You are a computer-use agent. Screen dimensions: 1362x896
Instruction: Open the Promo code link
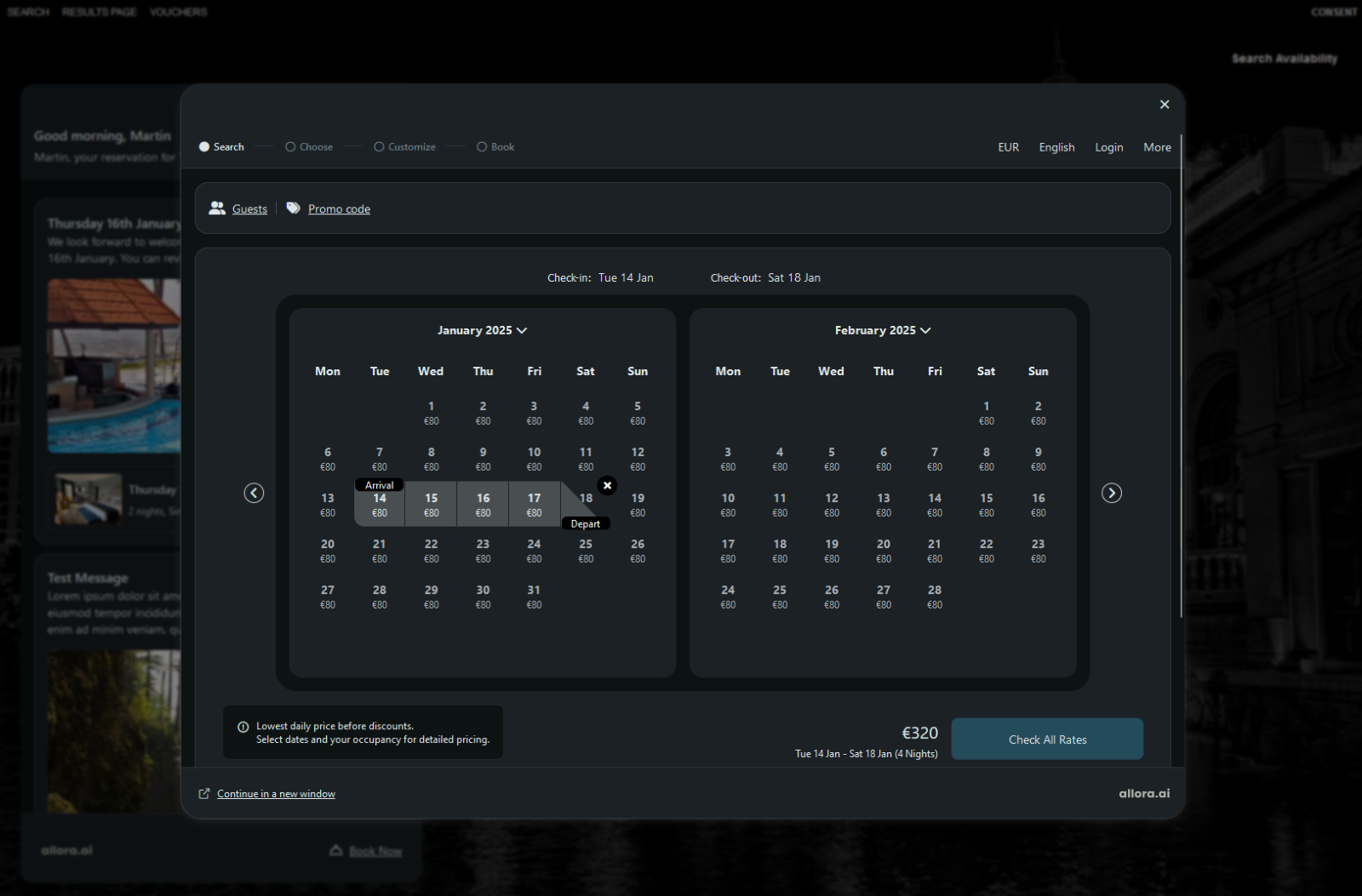pyautogui.click(x=339, y=208)
